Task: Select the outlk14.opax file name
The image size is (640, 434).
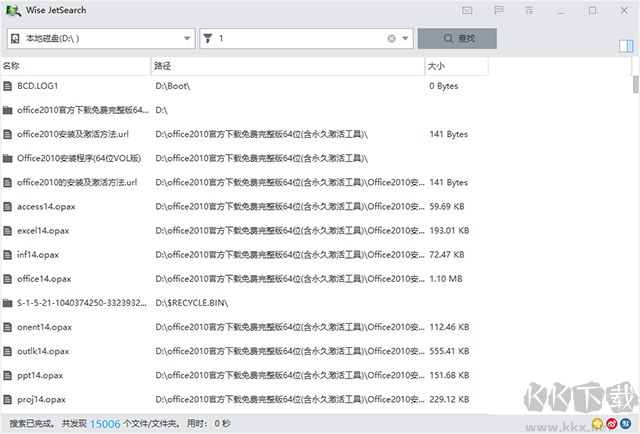Action: click(x=43, y=351)
